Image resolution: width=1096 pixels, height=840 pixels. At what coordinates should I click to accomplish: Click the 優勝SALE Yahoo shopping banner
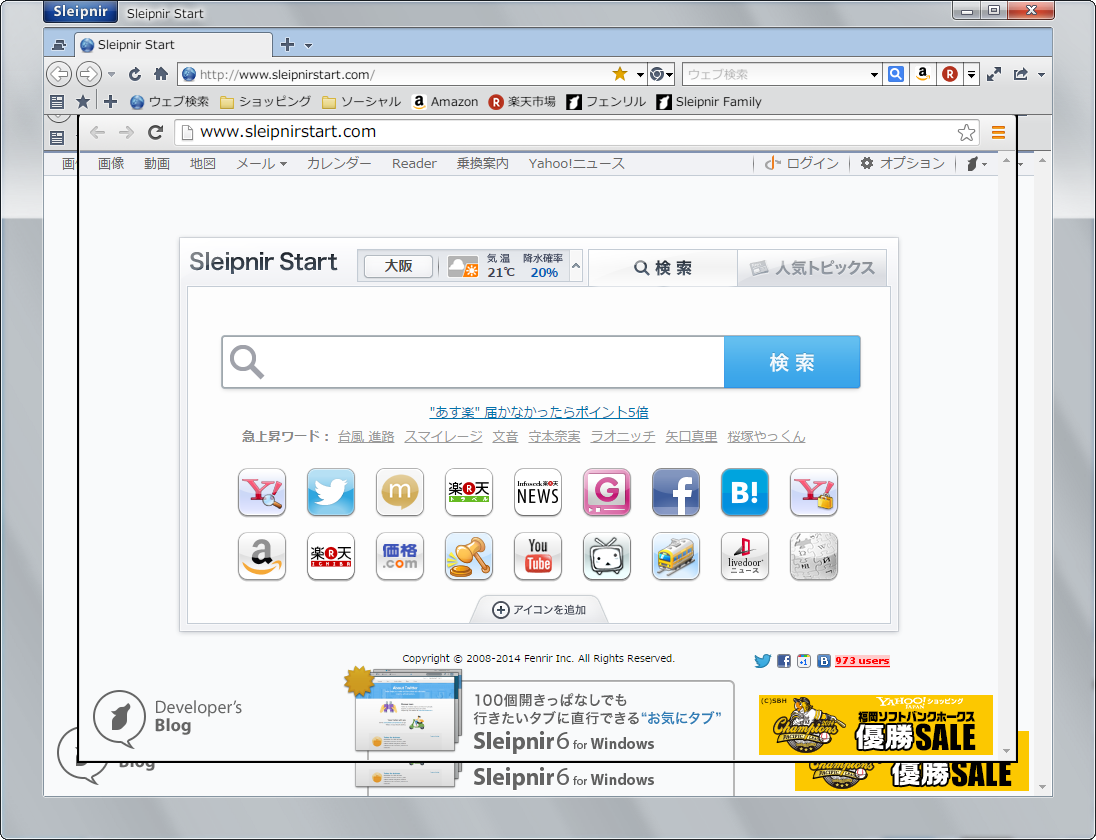click(x=876, y=725)
